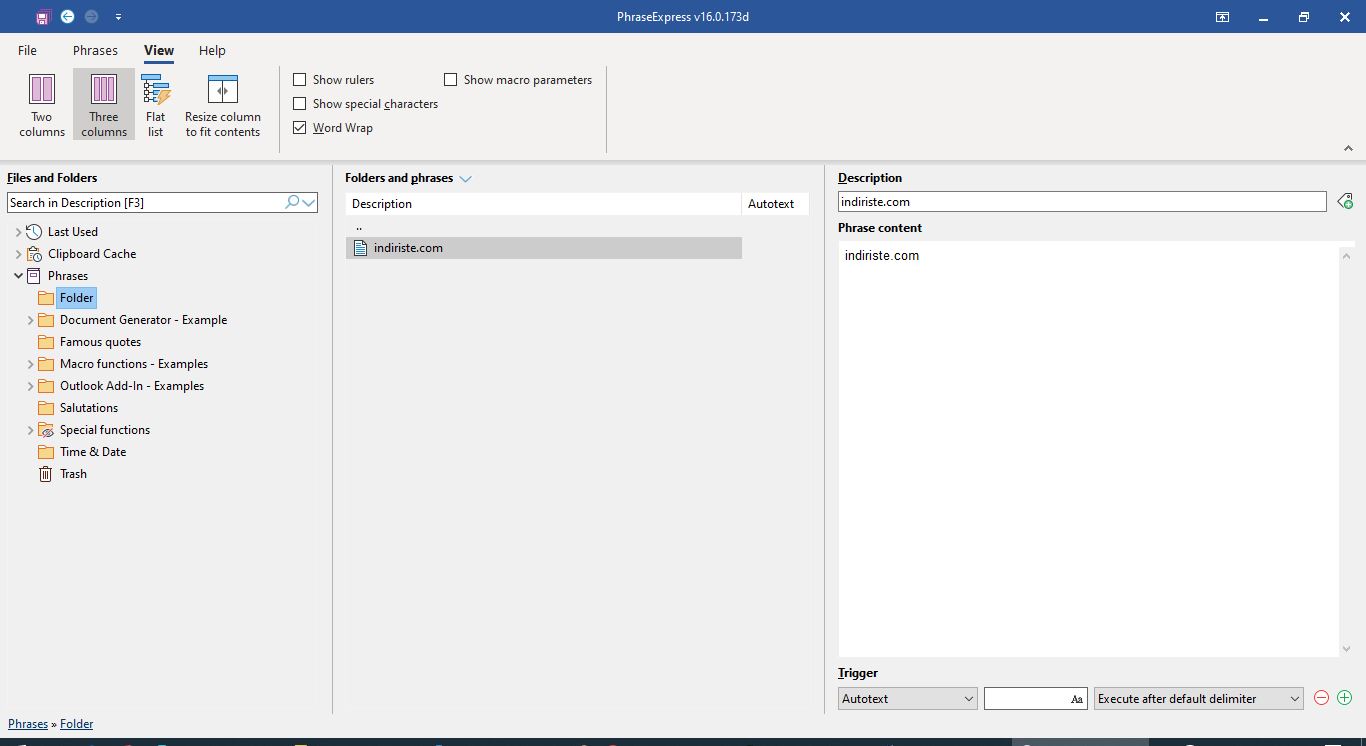Uncheck the Word Wrap checkbox

300,128
